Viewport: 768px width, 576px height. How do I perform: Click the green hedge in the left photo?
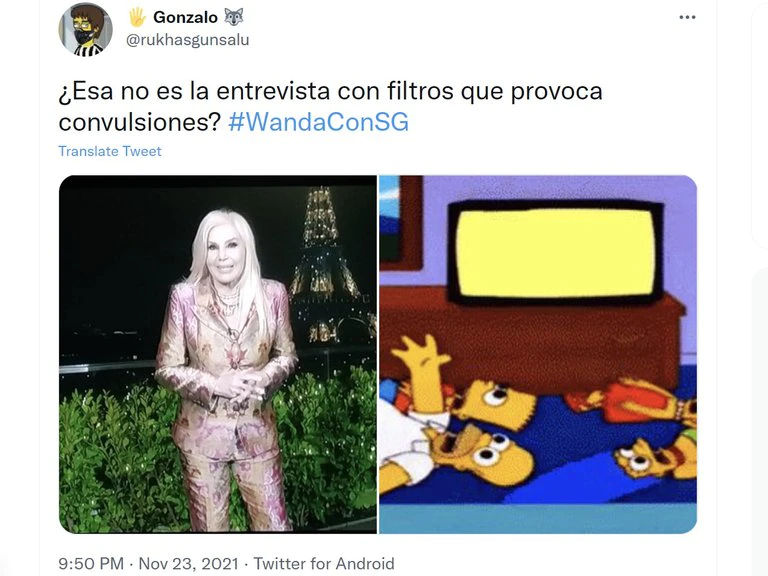[110, 453]
